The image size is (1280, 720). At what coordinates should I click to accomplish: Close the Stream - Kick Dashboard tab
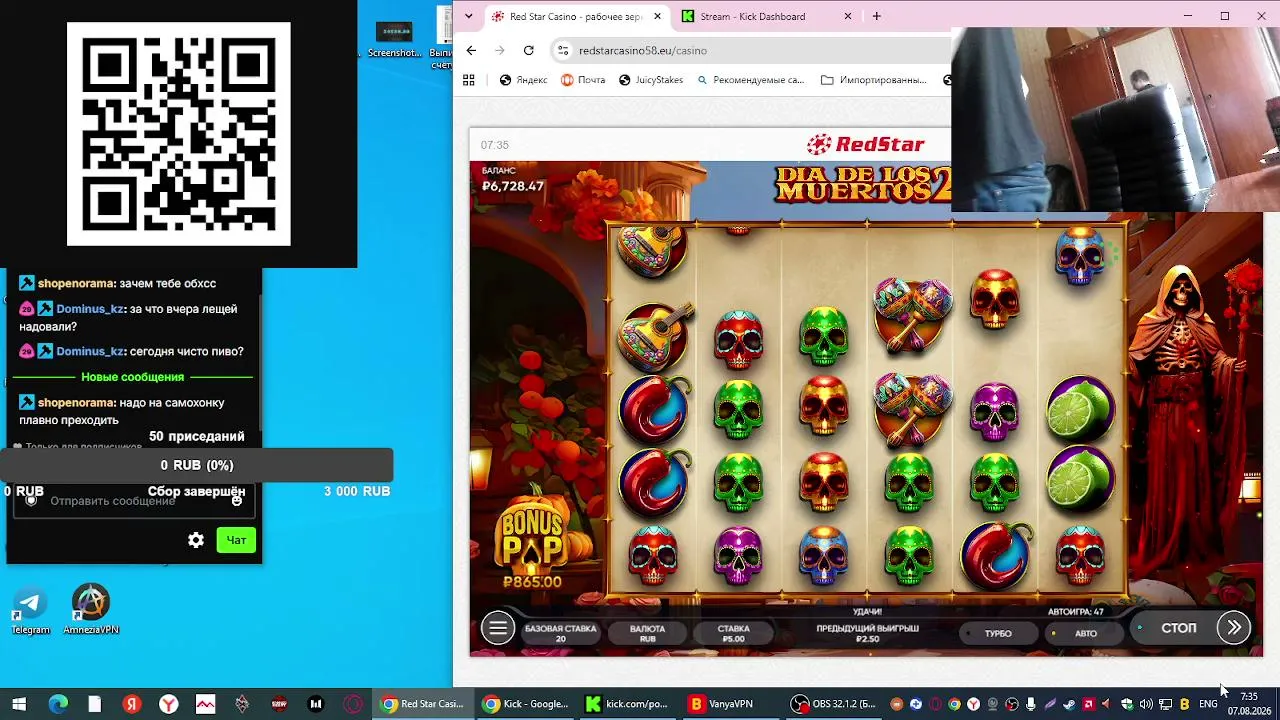click(x=848, y=16)
